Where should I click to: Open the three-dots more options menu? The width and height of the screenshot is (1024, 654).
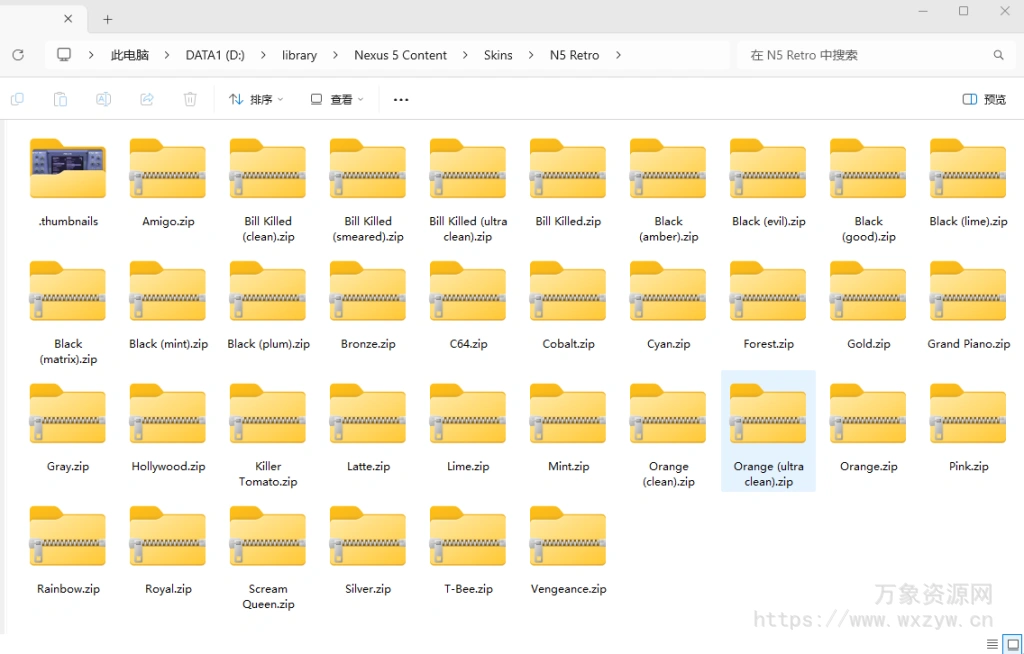point(401,99)
